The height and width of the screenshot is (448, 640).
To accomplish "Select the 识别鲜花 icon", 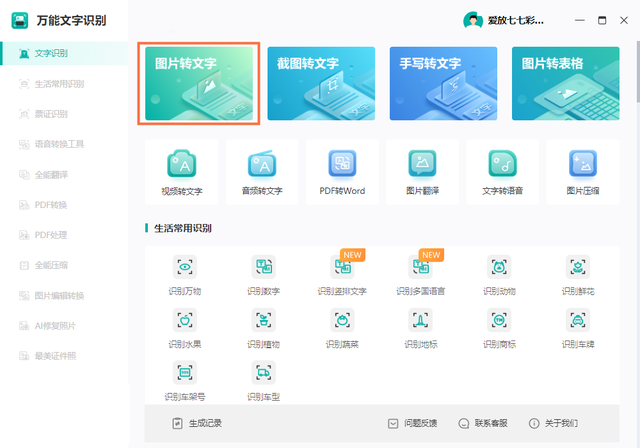I will [x=578, y=267].
